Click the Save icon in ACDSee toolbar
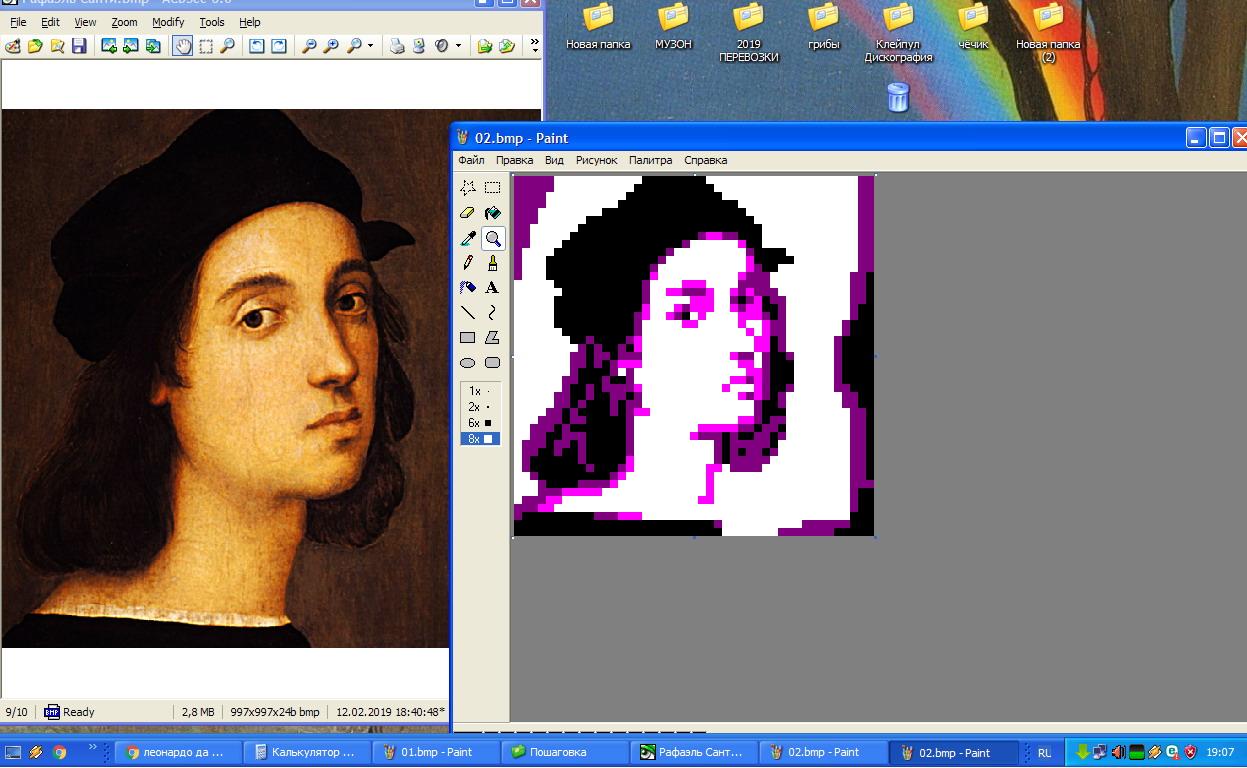The height and width of the screenshot is (768, 1247). [79, 46]
